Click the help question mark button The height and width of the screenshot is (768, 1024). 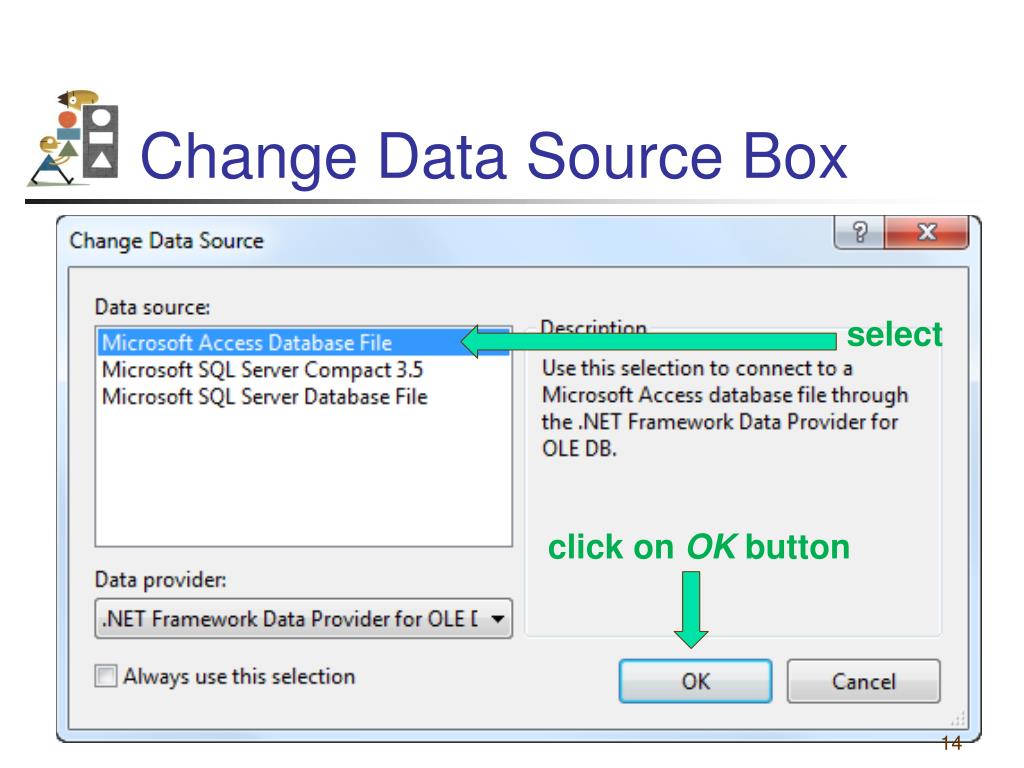(859, 232)
